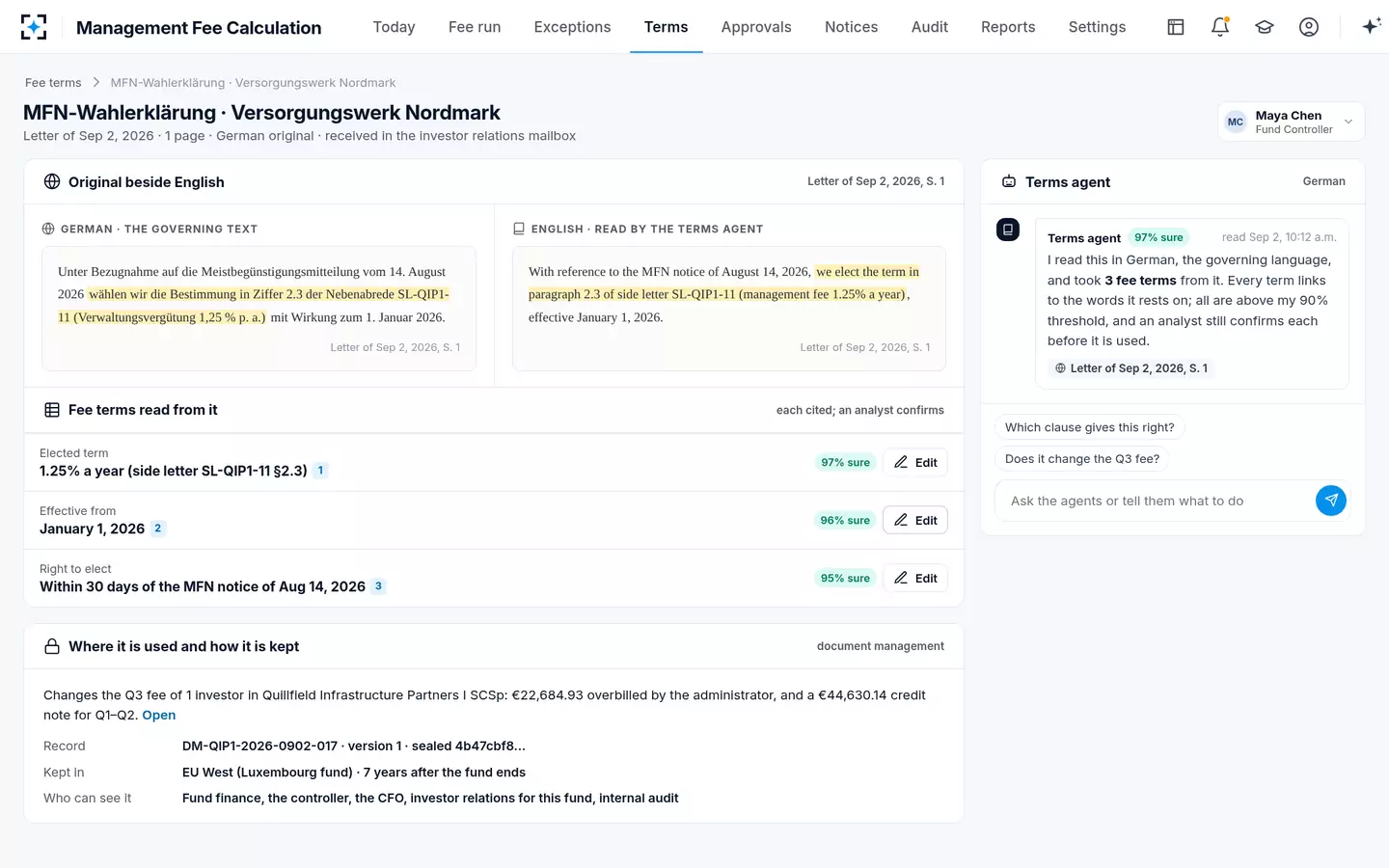Click the record ID DM-QIP1-2026-0902-017

click(x=259, y=746)
